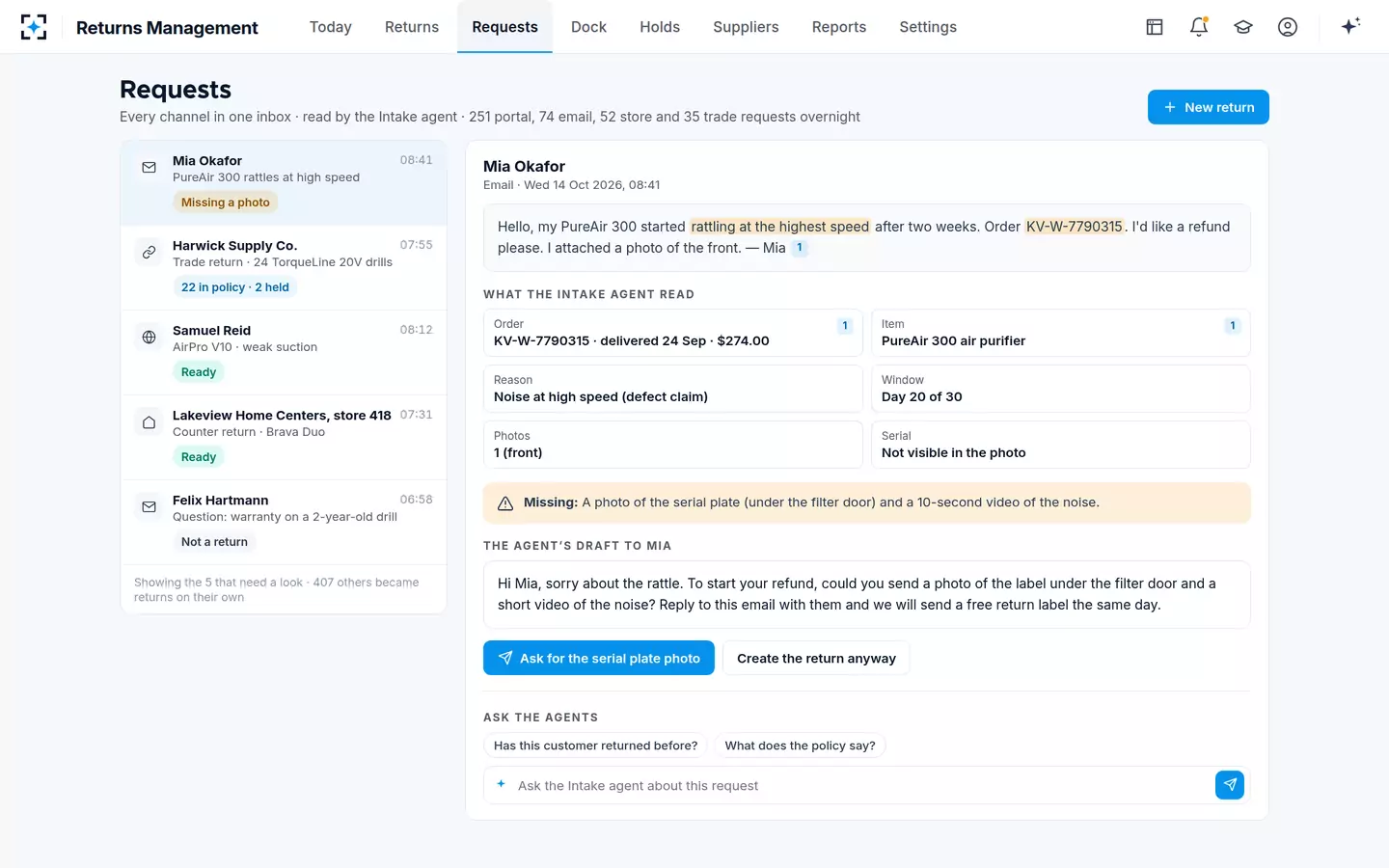Click the highlighted order number KV-W-7790315 in email
Viewport: 1389px width, 868px height.
click(x=1075, y=227)
